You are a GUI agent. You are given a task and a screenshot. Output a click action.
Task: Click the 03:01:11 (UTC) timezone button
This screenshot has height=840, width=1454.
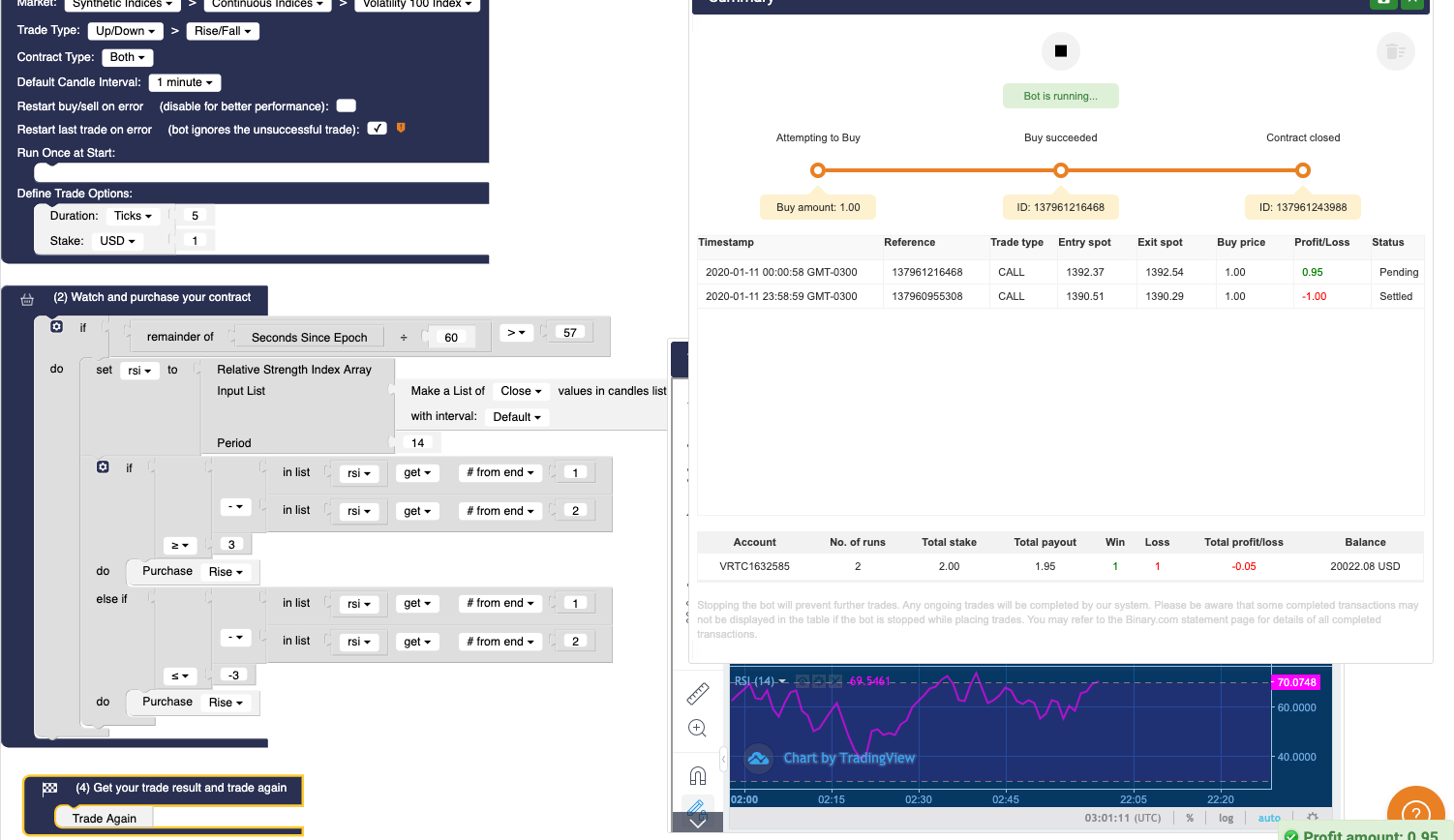coord(1122,818)
